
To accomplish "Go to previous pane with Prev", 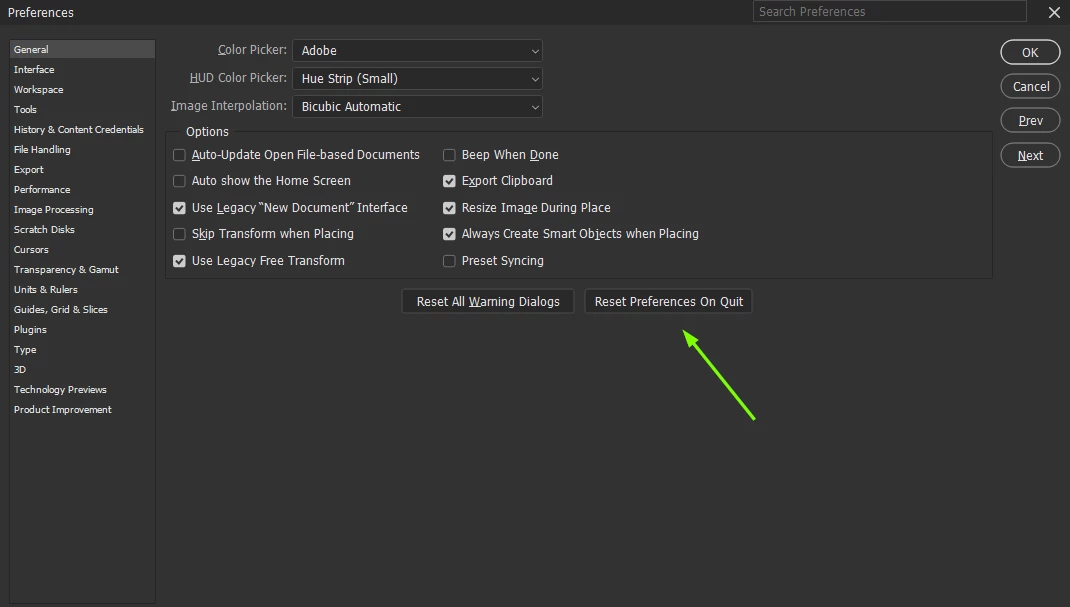I will (x=1030, y=121).
